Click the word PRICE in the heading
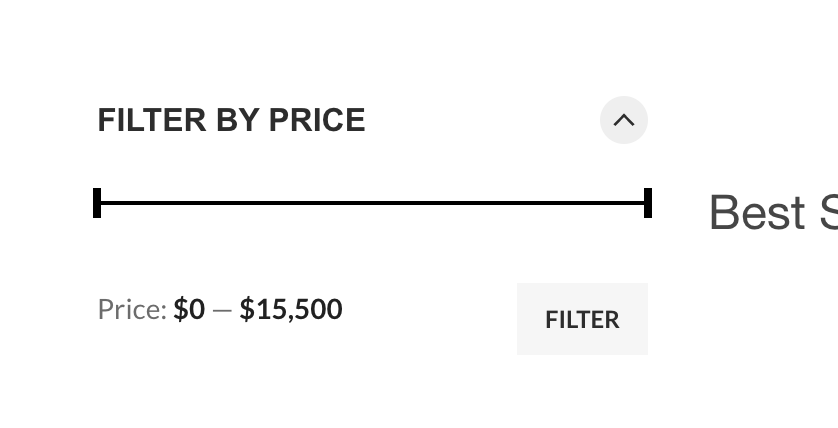The image size is (838, 428). (317, 120)
